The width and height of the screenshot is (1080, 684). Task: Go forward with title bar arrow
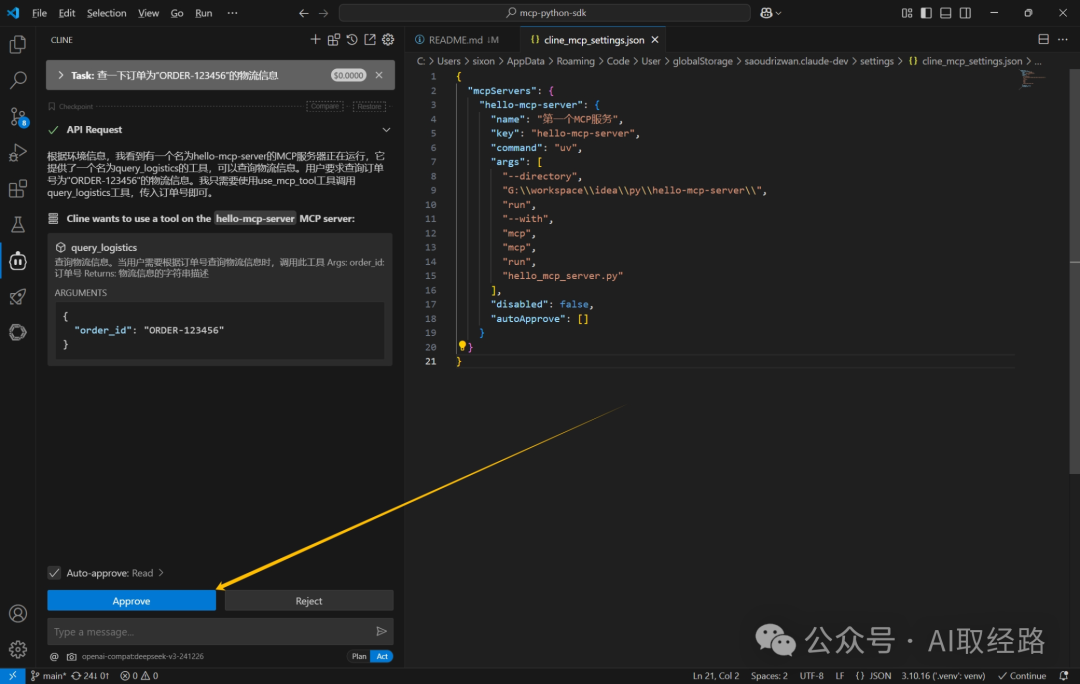tap(323, 13)
